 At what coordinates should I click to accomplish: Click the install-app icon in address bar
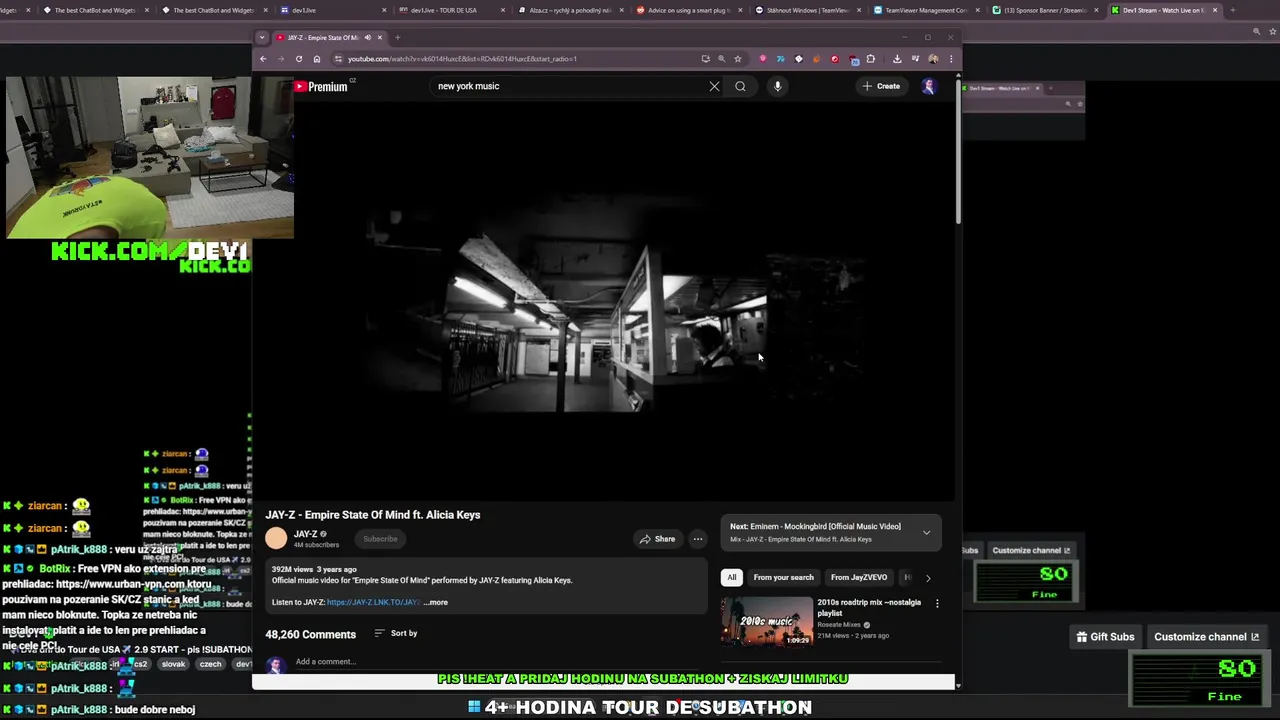pos(705,59)
